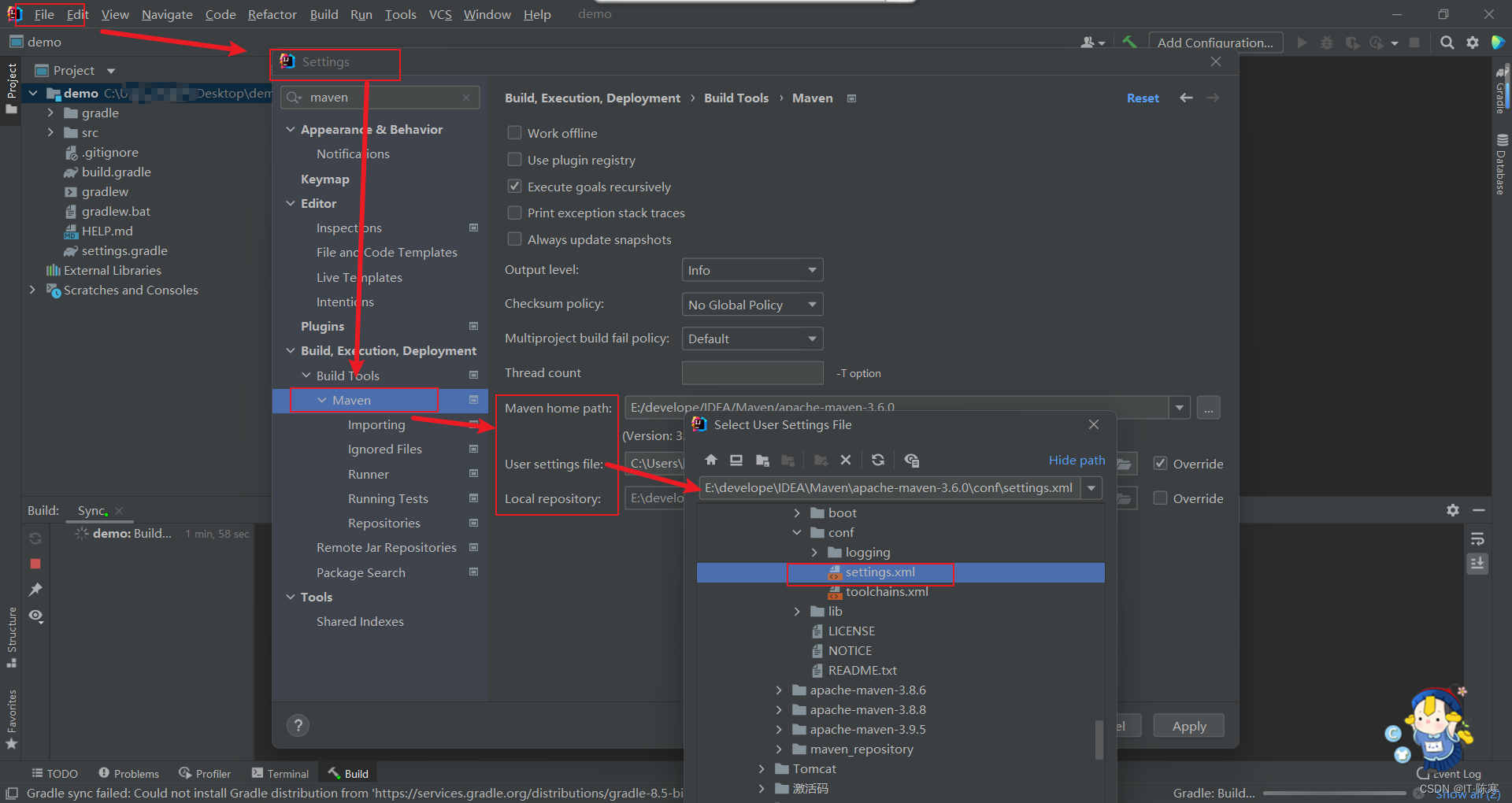Click the file chooser vertical scrollbar

click(x=1099, y=740)
